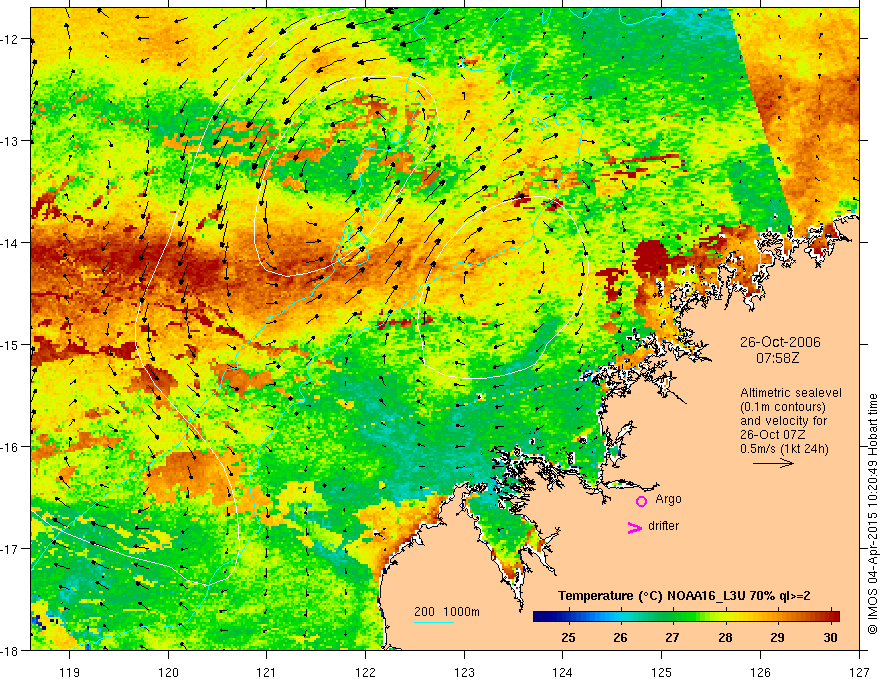Click the longitude axis label '126'
This screenshot has width=880, height=680.
coord(760,672)
